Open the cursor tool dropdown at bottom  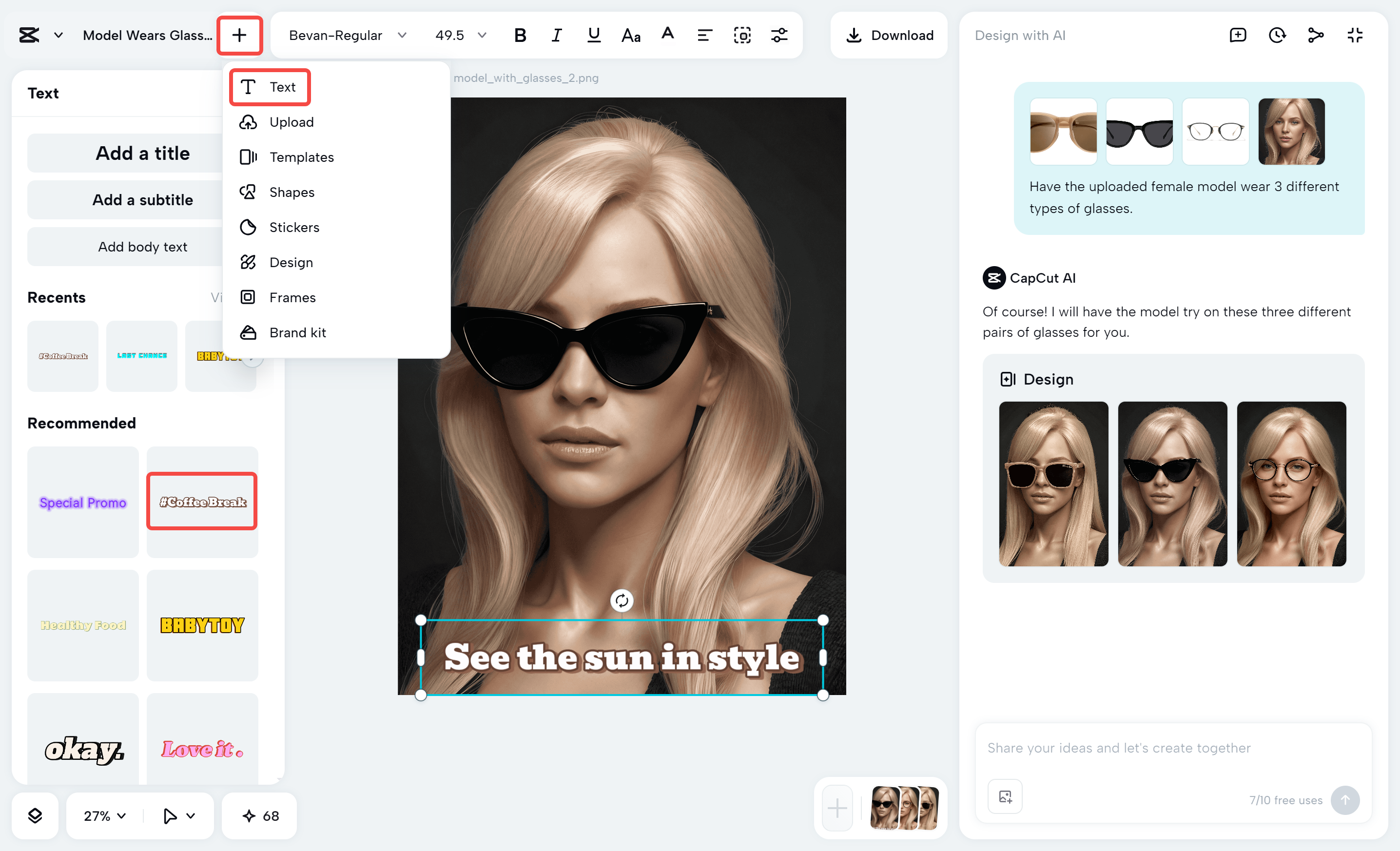coord(177,816)
